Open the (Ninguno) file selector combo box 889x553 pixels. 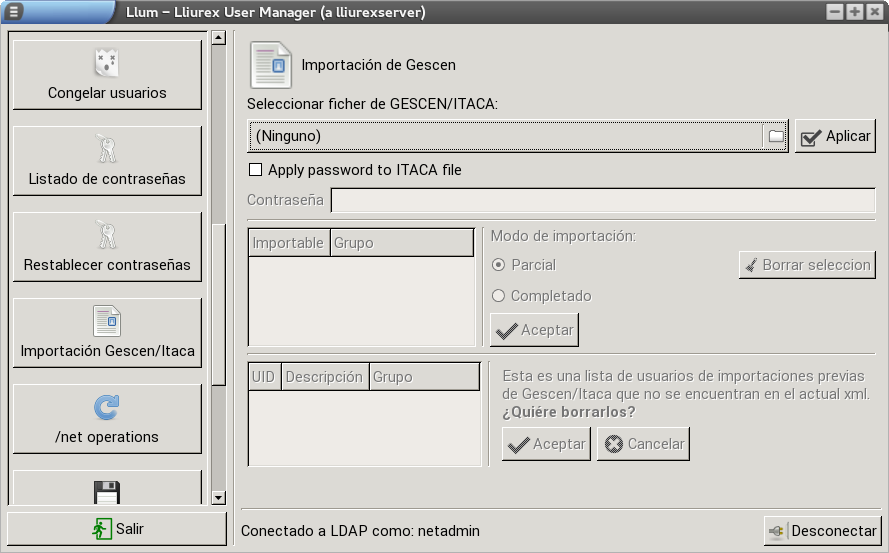506,136
